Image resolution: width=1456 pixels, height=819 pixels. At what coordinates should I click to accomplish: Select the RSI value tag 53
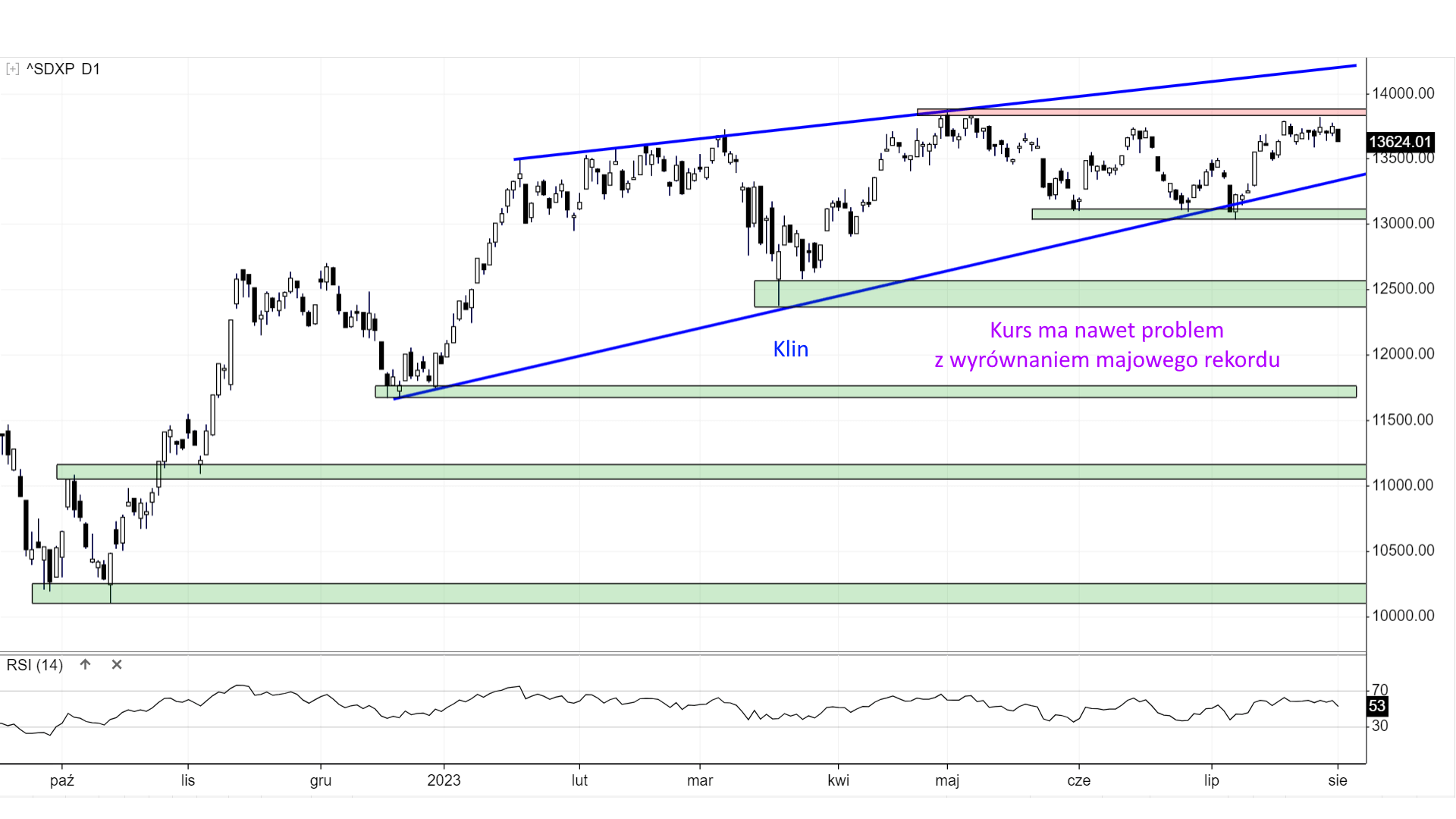[x=1376, y=706]
